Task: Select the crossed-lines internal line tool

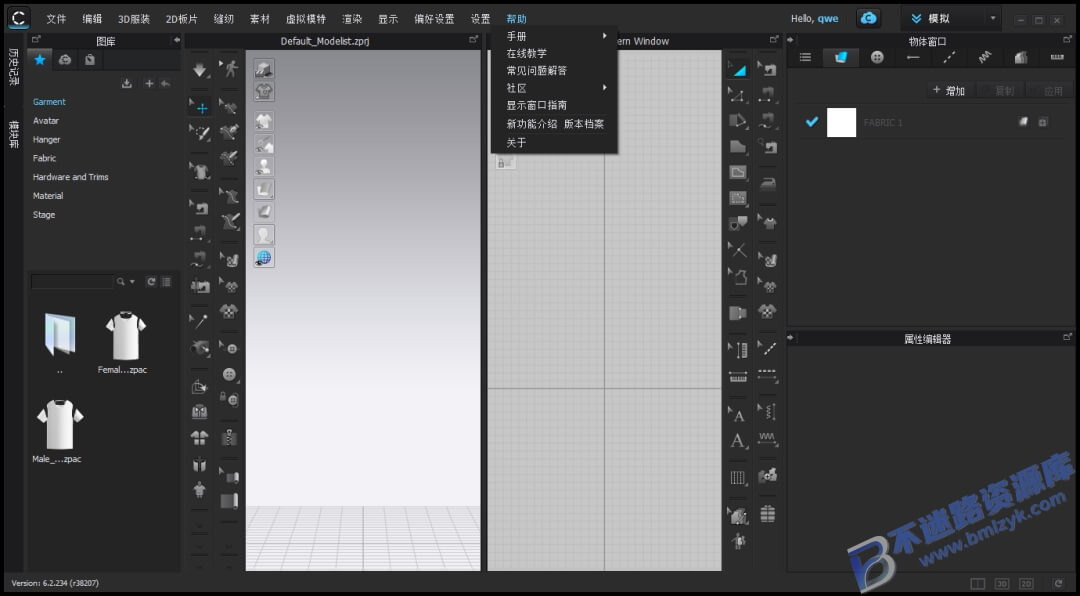Action: point(738,250)
